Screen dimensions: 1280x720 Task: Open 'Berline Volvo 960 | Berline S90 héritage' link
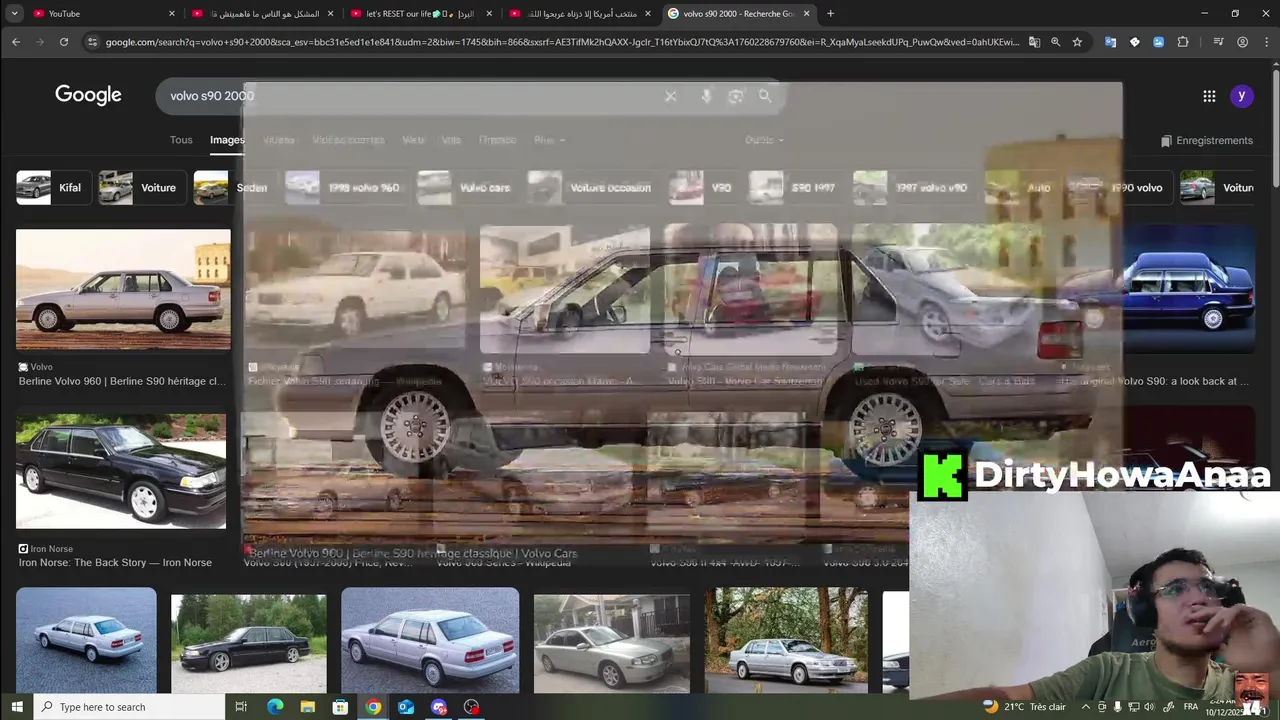[122, 381]
